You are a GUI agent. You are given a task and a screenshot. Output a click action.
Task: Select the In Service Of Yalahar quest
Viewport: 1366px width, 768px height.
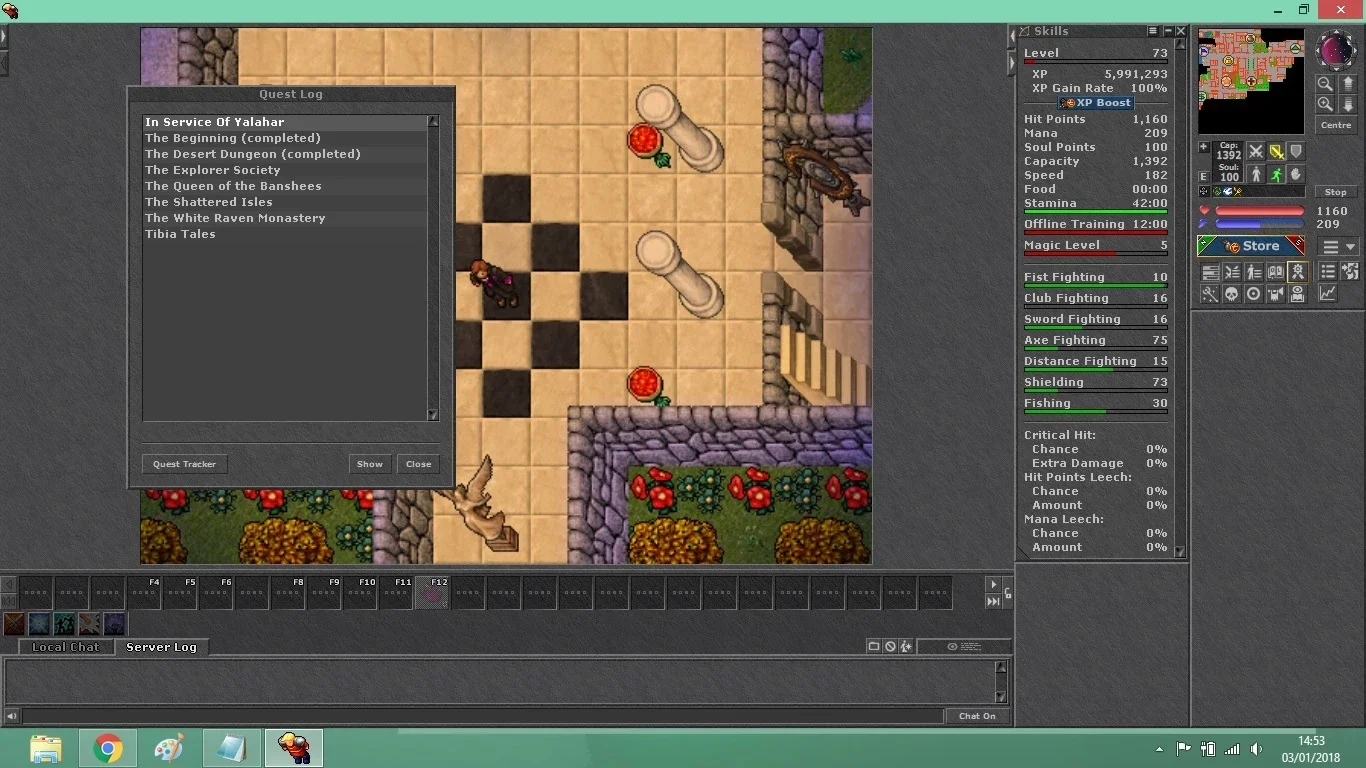click(285, 122)
